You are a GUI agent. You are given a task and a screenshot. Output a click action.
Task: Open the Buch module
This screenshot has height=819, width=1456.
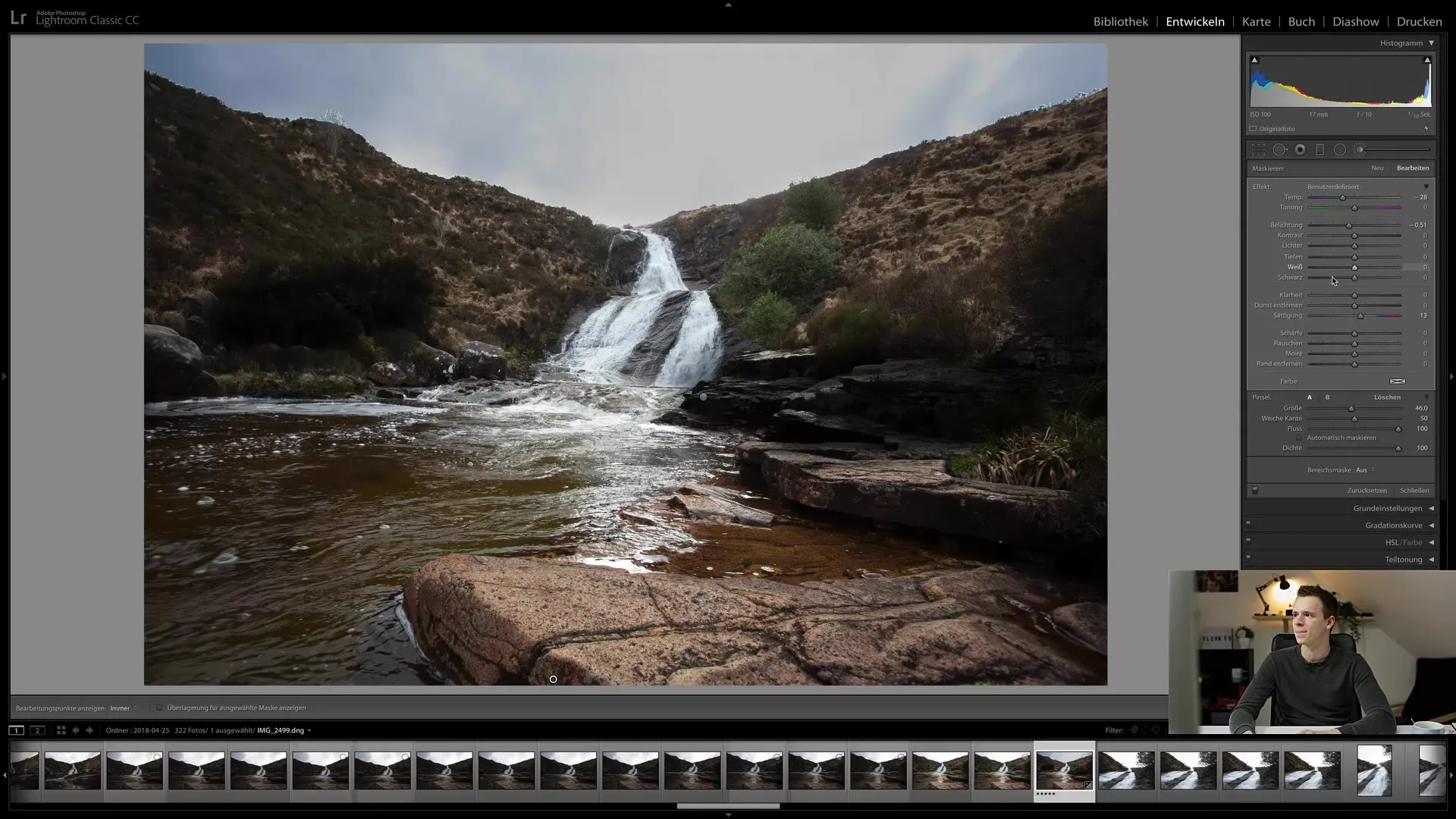click(1301, 21)
